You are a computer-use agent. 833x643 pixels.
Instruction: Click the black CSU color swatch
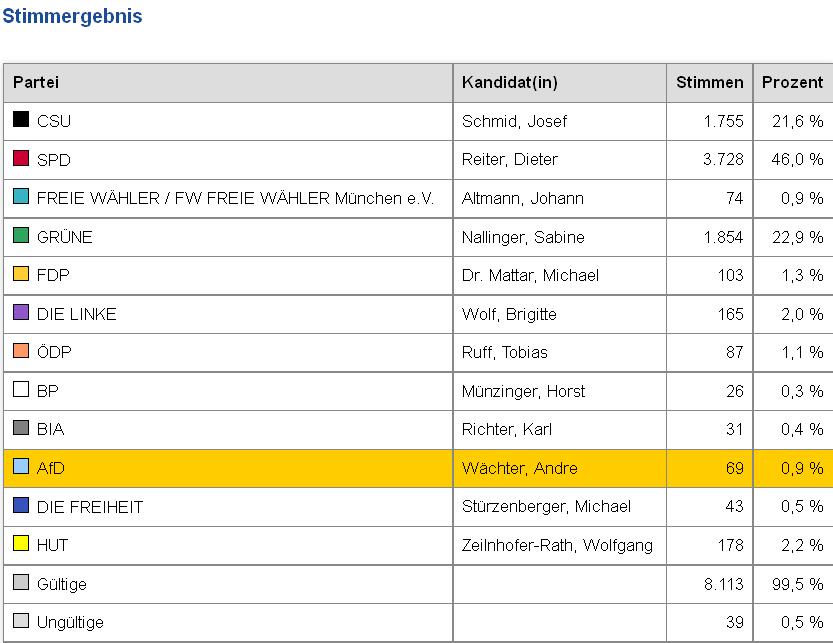pos(21,120)
